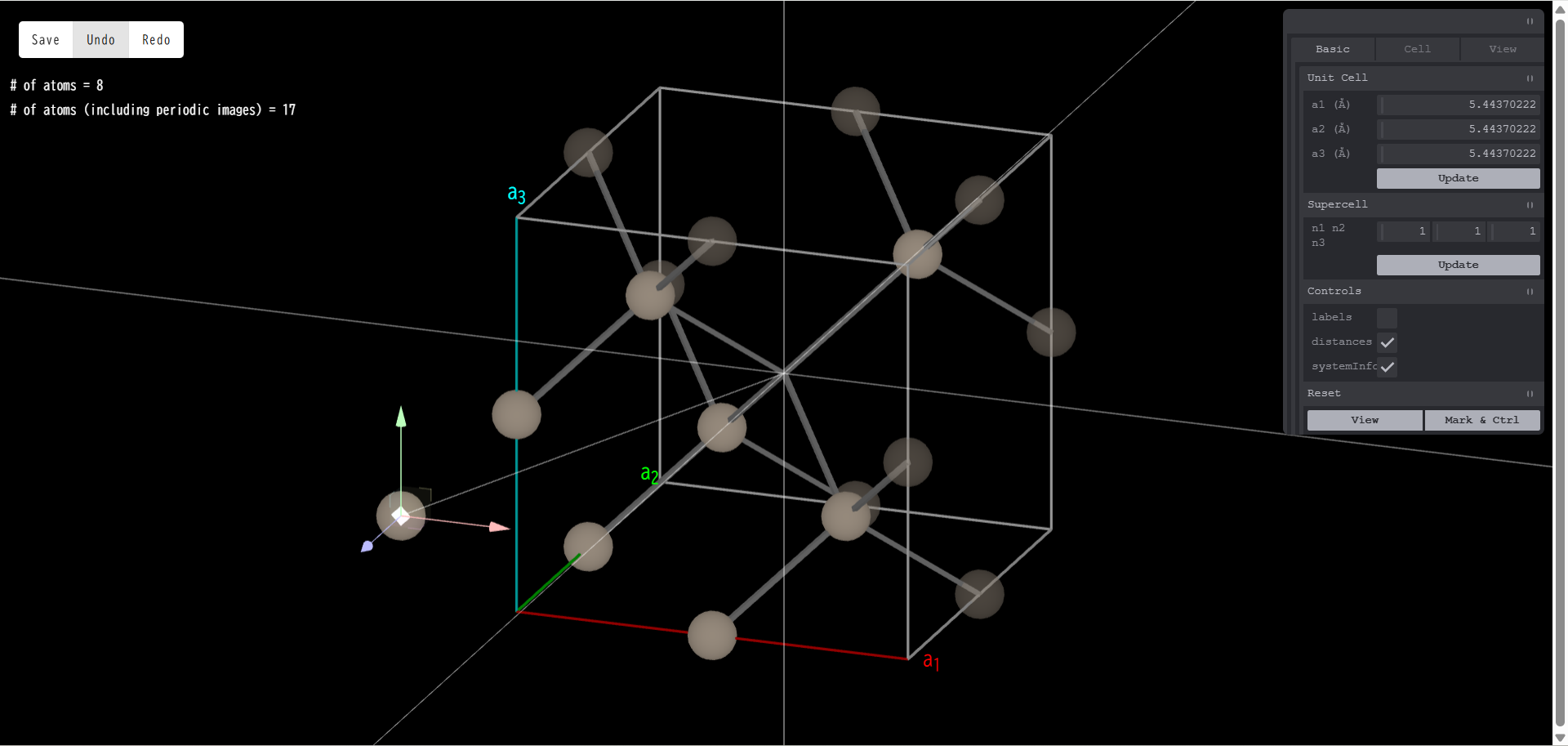1568x746 pixels.
Task: Click the n1 supercell input field
Action: (x=1405, y=231)
